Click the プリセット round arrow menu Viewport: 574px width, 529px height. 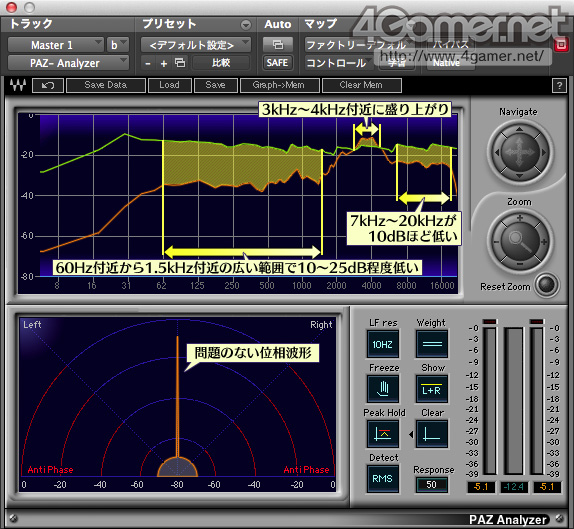[246, 25]
